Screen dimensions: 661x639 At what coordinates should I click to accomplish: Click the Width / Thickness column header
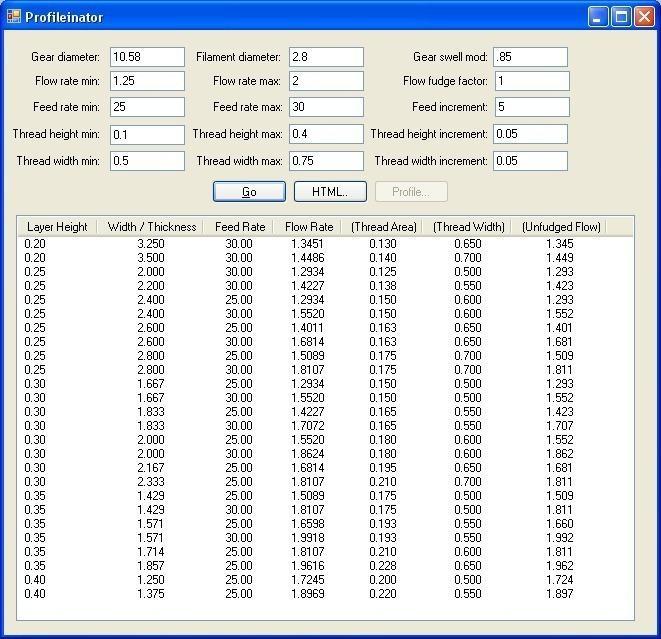point(152,227)
